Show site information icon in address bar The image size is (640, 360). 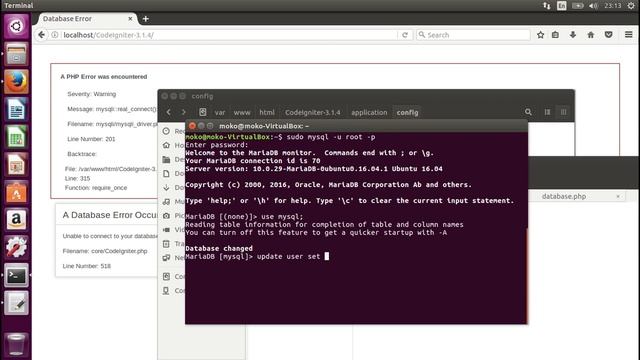click(x=55, y=35)
